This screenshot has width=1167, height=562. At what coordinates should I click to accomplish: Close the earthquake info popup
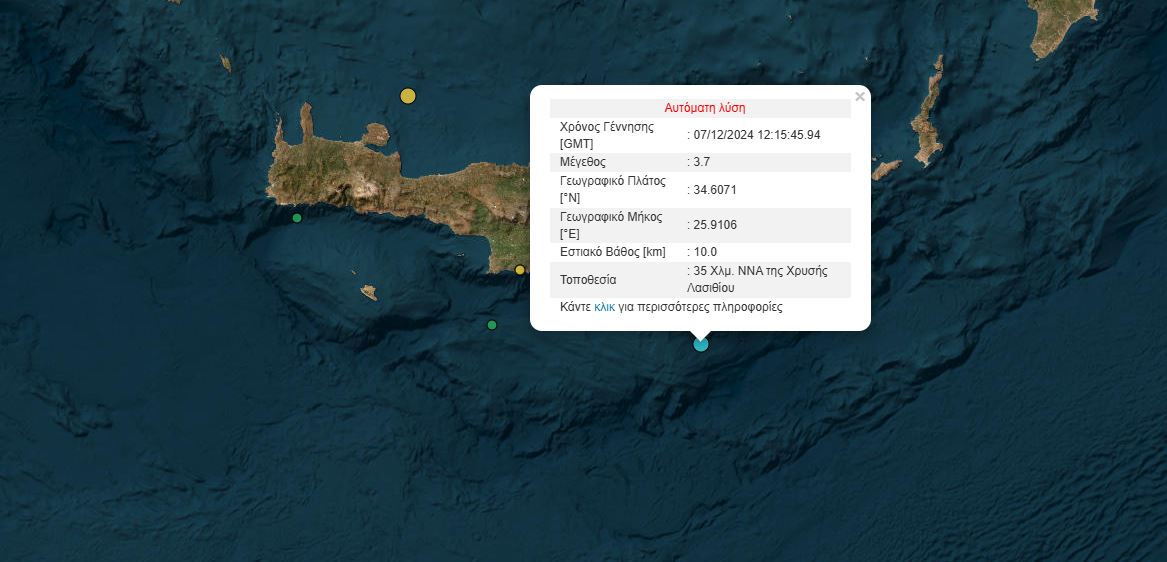(x=860, y=97)
